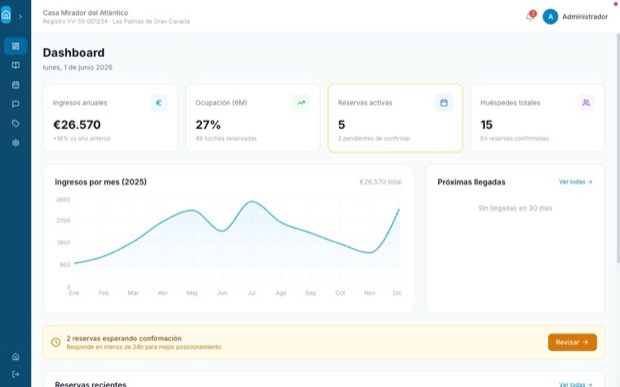Open Ver todas link in Reservas recientes
The width and height of the screenshot is (620, 387).
pos(575,384)
